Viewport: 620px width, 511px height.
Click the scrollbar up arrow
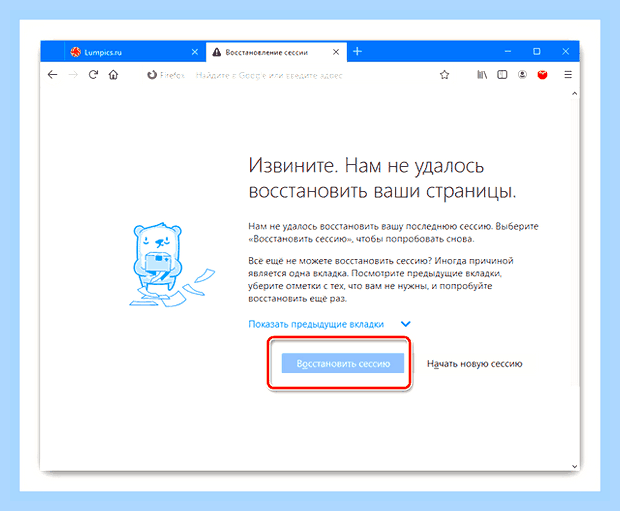(x=575, y=94)
